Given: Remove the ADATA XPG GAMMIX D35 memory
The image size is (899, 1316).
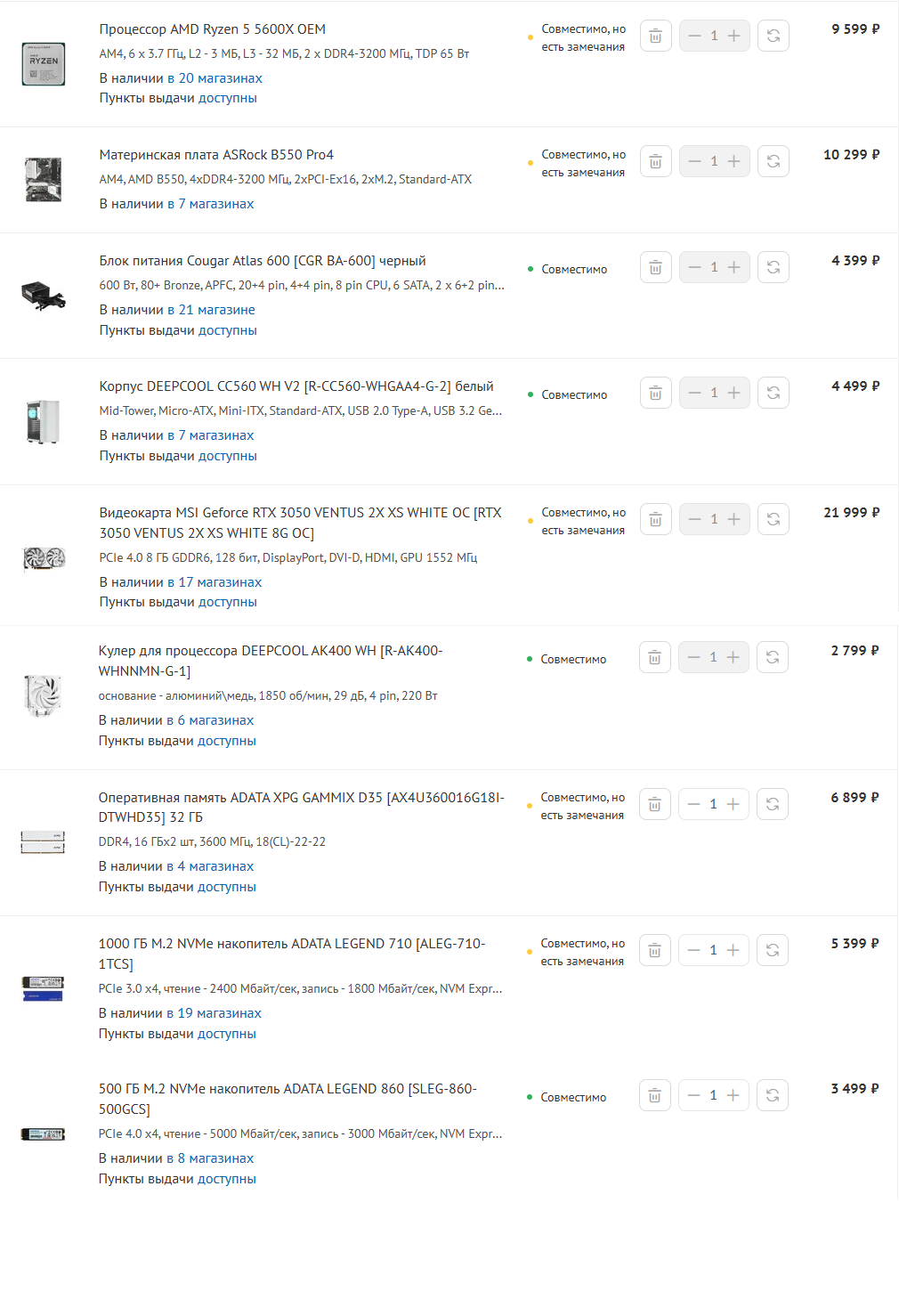Looking at the screenshot, I should [654, 804].
